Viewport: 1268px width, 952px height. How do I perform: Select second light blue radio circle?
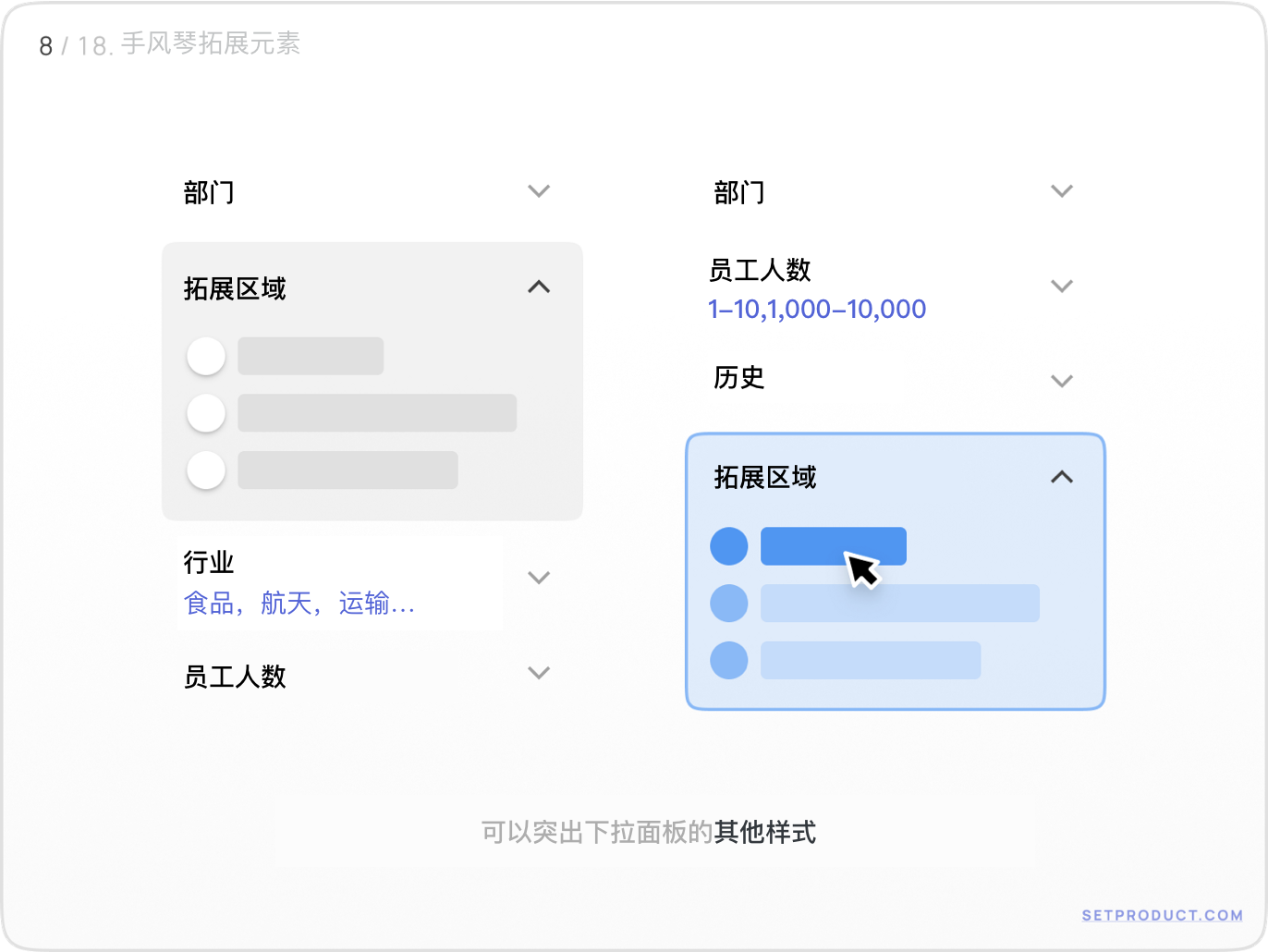(729, 604)
